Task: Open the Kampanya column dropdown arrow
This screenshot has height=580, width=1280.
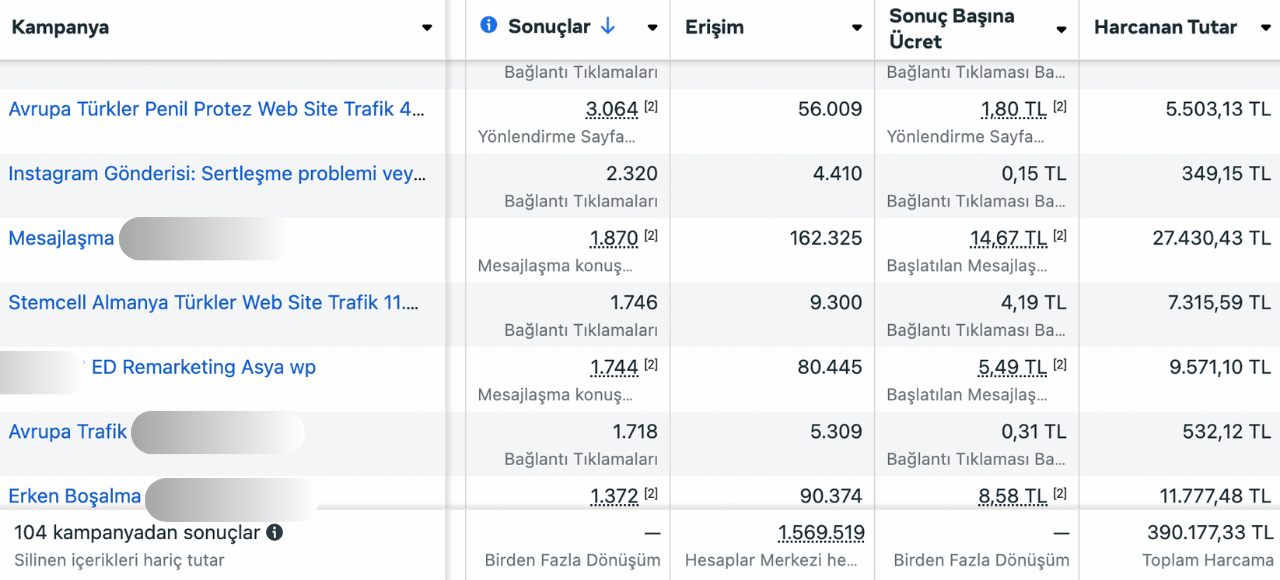Action: point(427,28)
